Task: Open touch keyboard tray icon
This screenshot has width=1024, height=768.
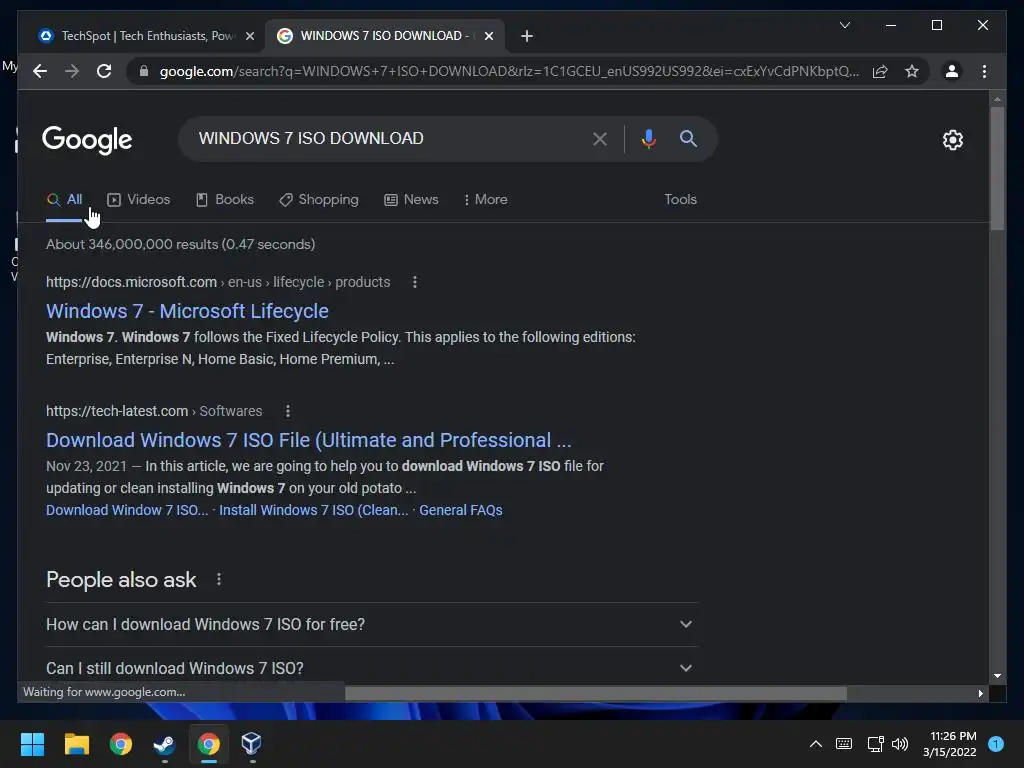Action: (x=844, y=744)
